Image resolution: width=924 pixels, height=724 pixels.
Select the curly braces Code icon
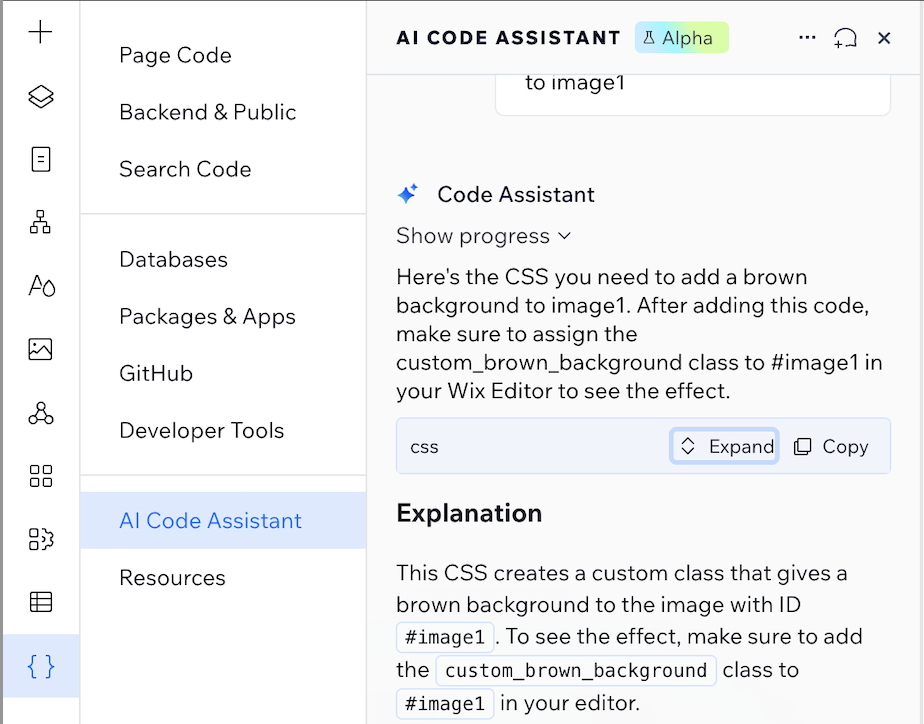41,666
